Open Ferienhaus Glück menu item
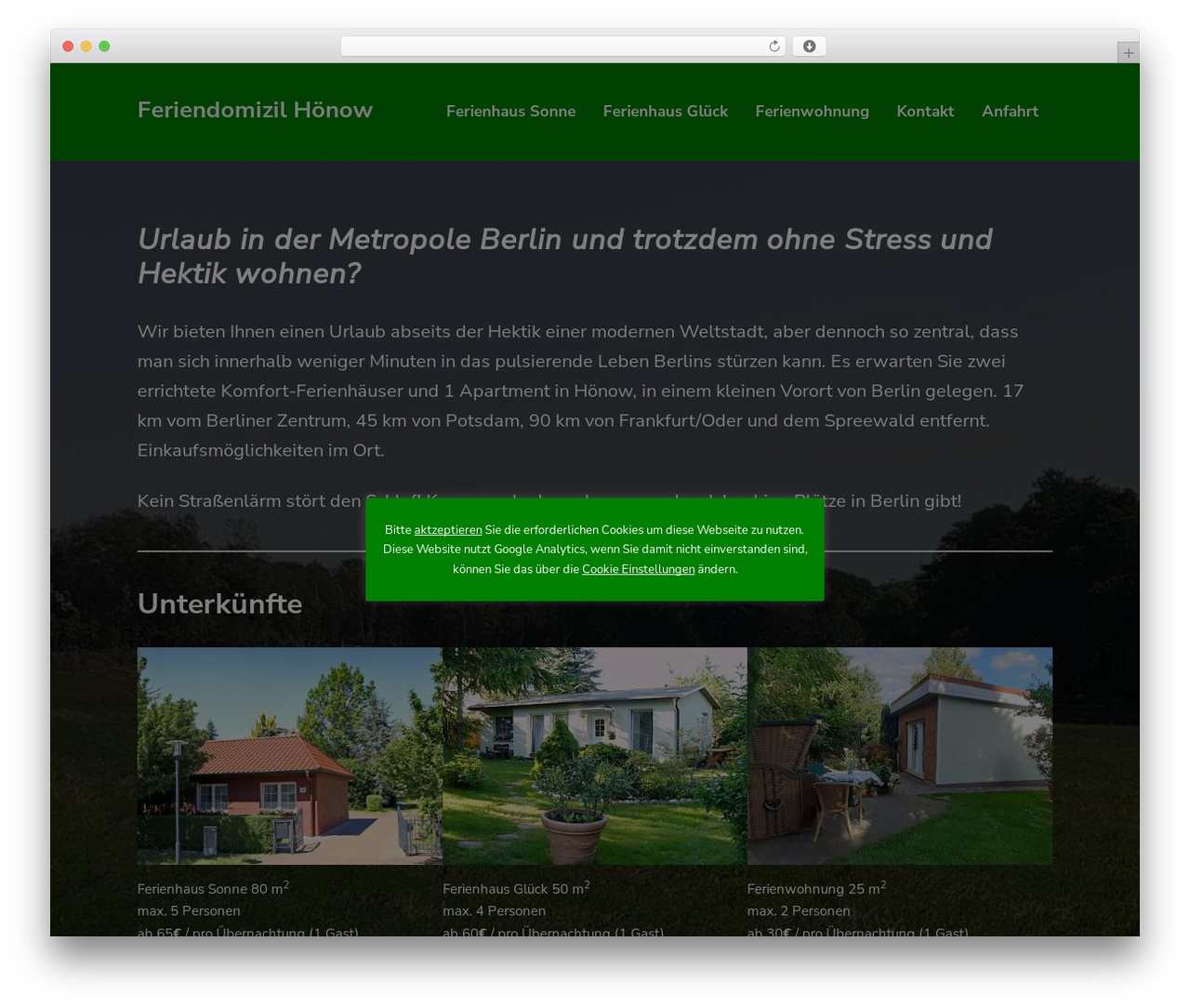The width and height of the screenshot is (1190, 1008). click(x=666, y=112)
